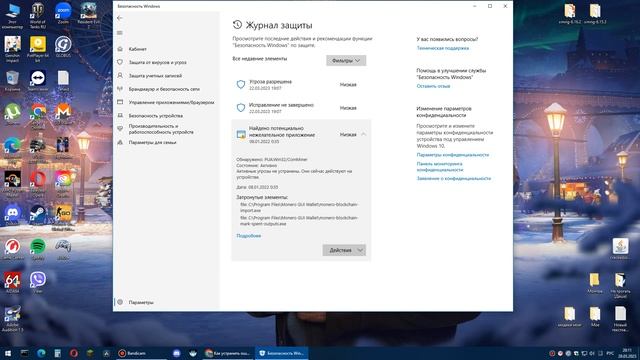Click the app icon of the unwanted application entry
The image size is (640, 360).
(241, 134)
